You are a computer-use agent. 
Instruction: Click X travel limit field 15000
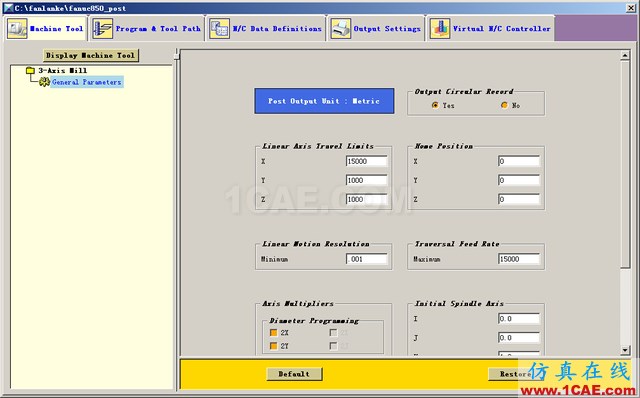pyautogui.click(x=367, y=161)
